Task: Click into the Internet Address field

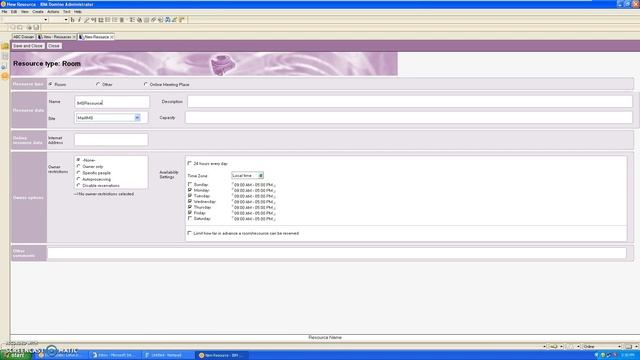Action: [x=111, y=140]
